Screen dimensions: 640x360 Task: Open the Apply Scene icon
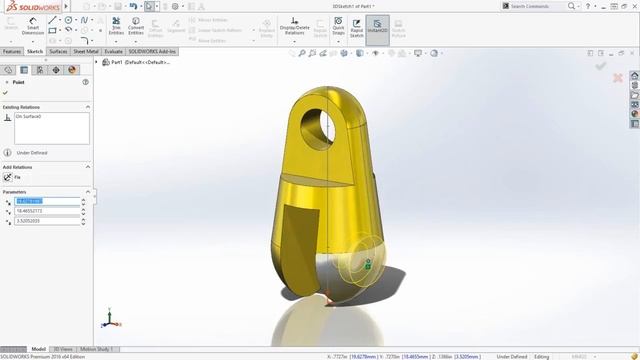coord(402,53)
